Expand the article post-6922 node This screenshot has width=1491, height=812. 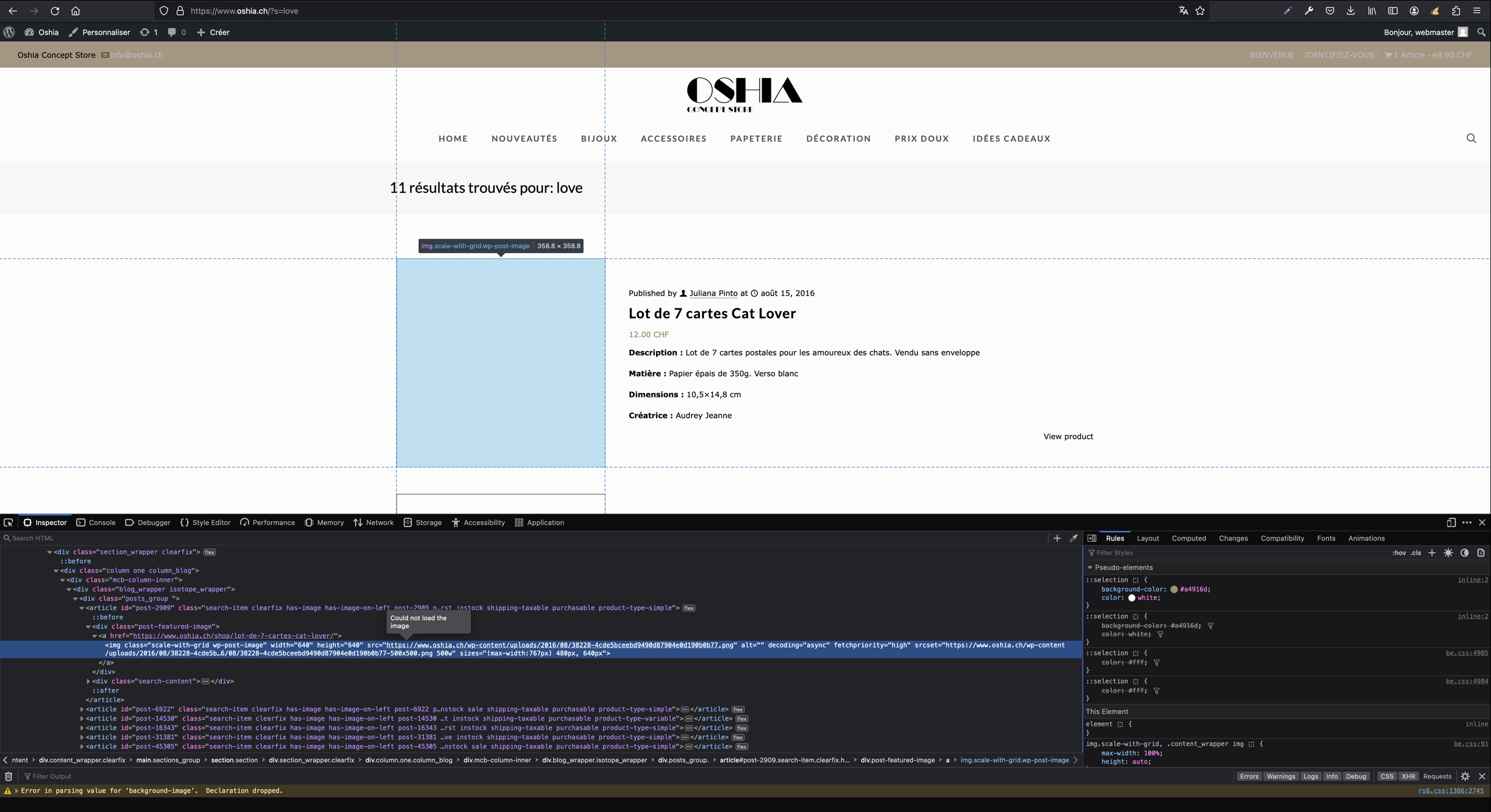82,709
